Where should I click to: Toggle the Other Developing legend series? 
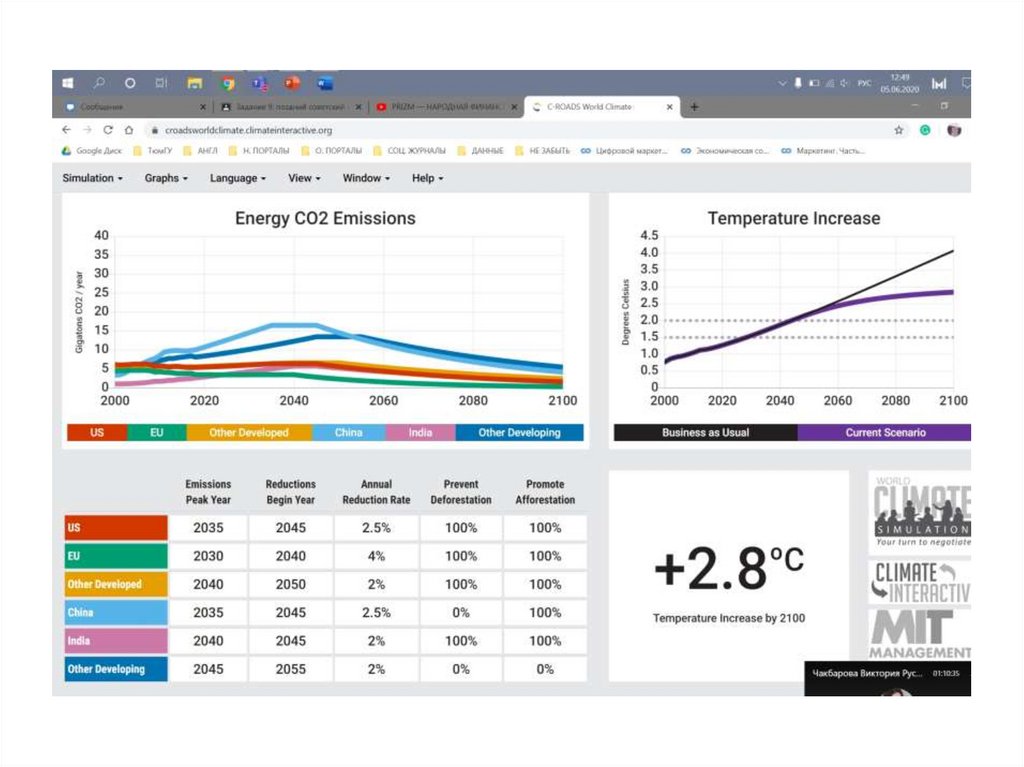pos(519,433)
